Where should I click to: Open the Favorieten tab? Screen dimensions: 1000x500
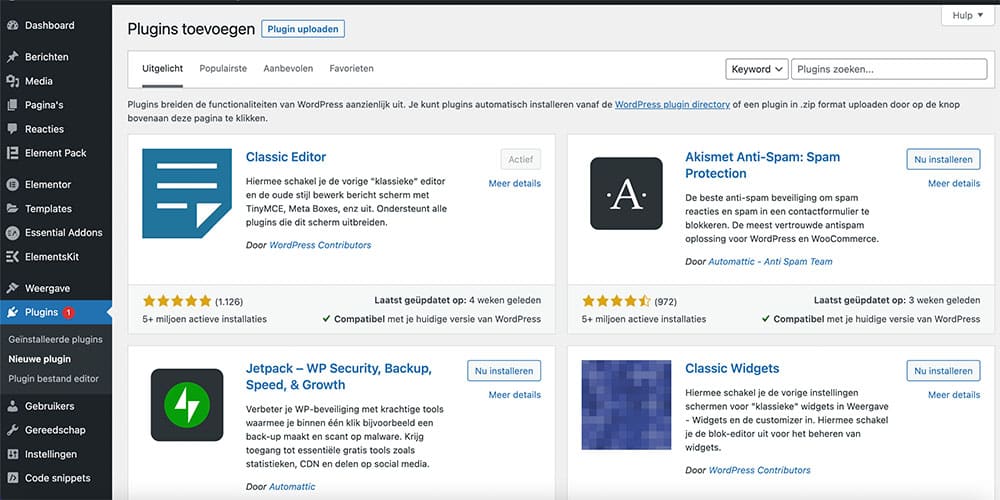(x=351, y=69)
